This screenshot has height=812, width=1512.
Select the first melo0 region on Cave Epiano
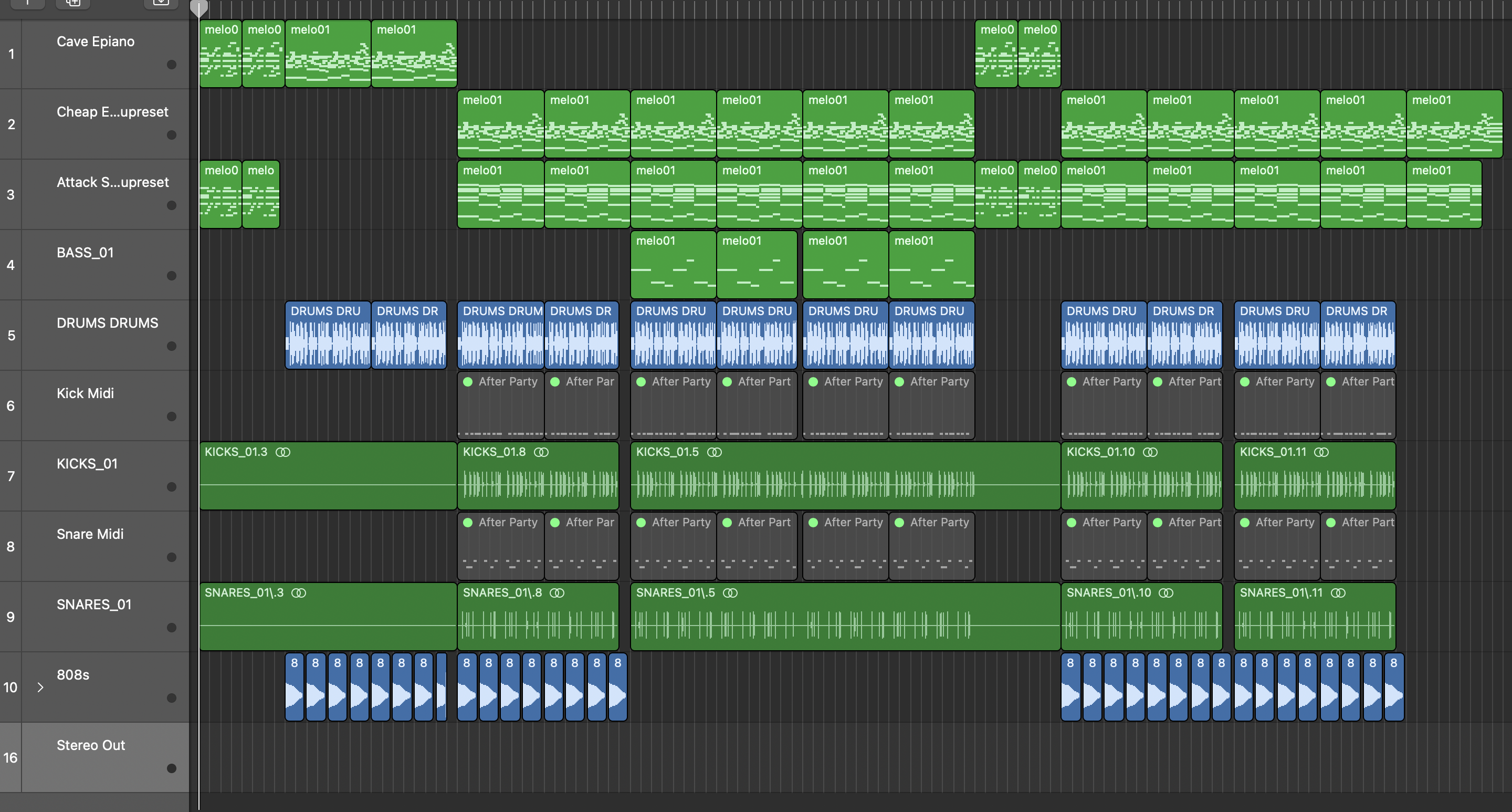(x=220, y=54)
